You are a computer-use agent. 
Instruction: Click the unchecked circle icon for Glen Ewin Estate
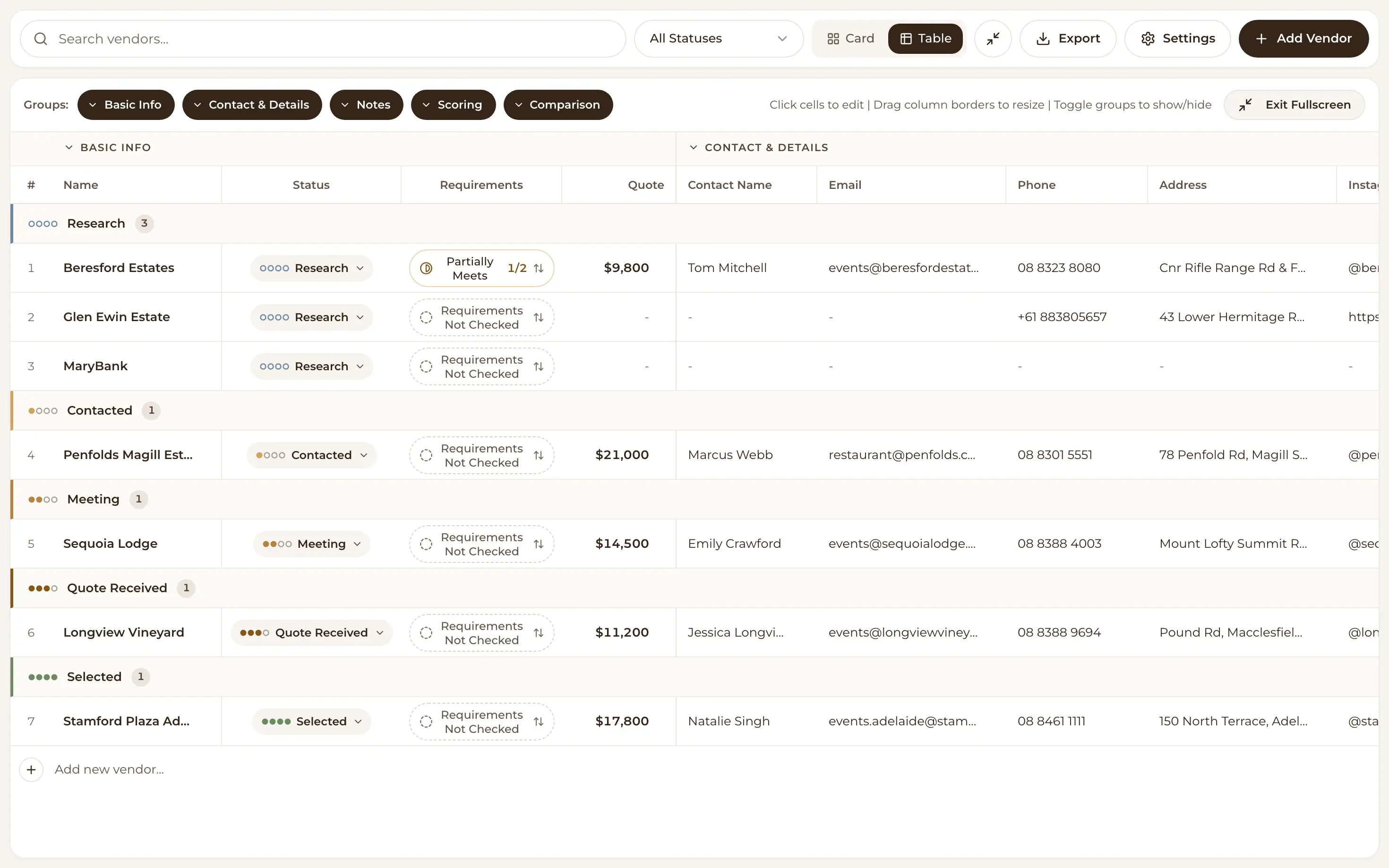426,317
